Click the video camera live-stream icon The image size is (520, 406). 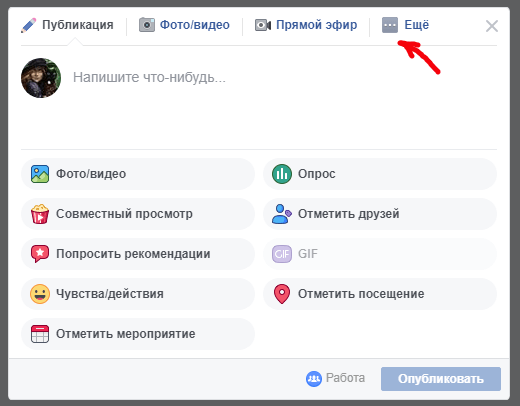263,25
